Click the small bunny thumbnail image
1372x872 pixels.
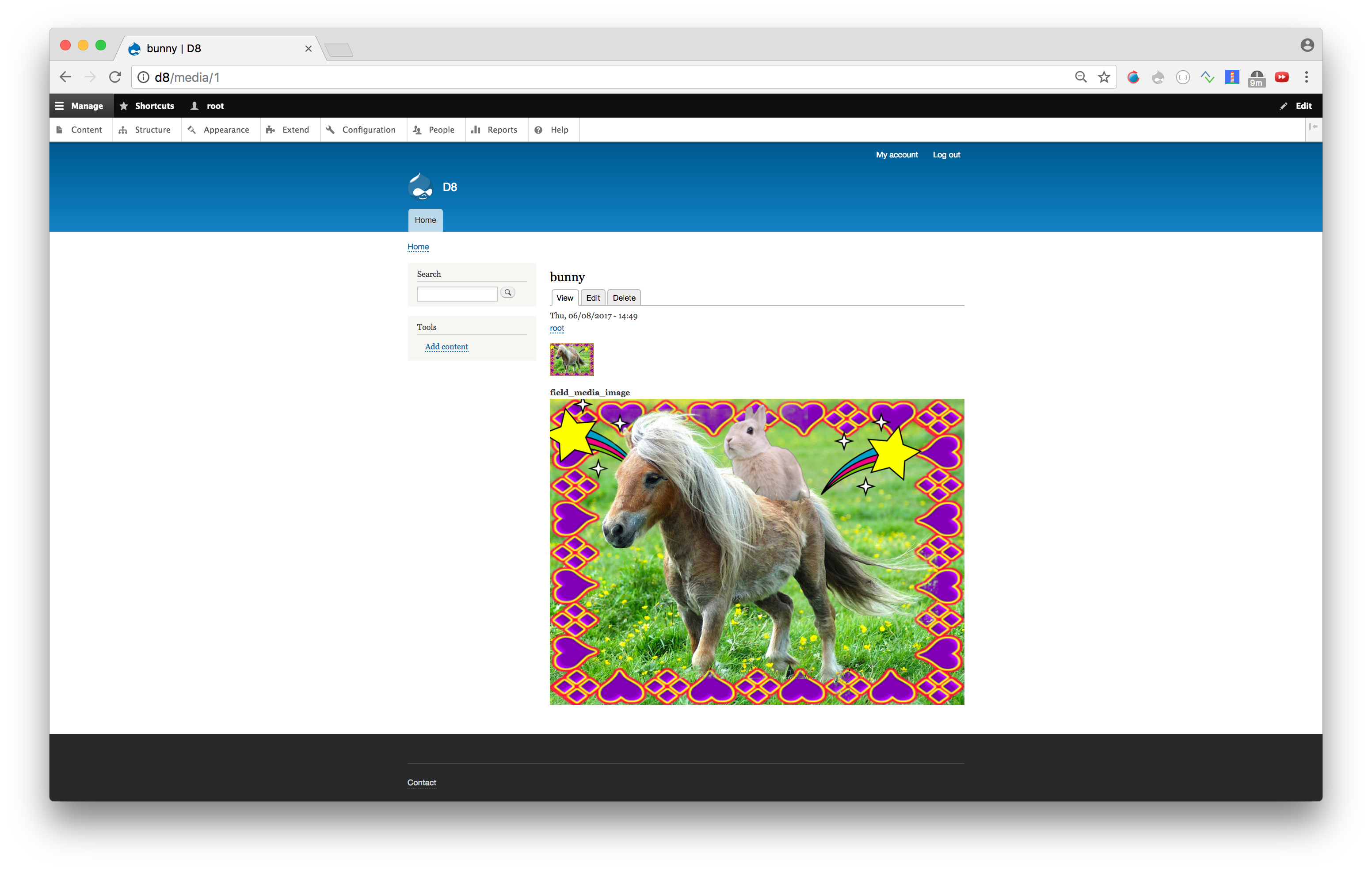coord(572,359)
